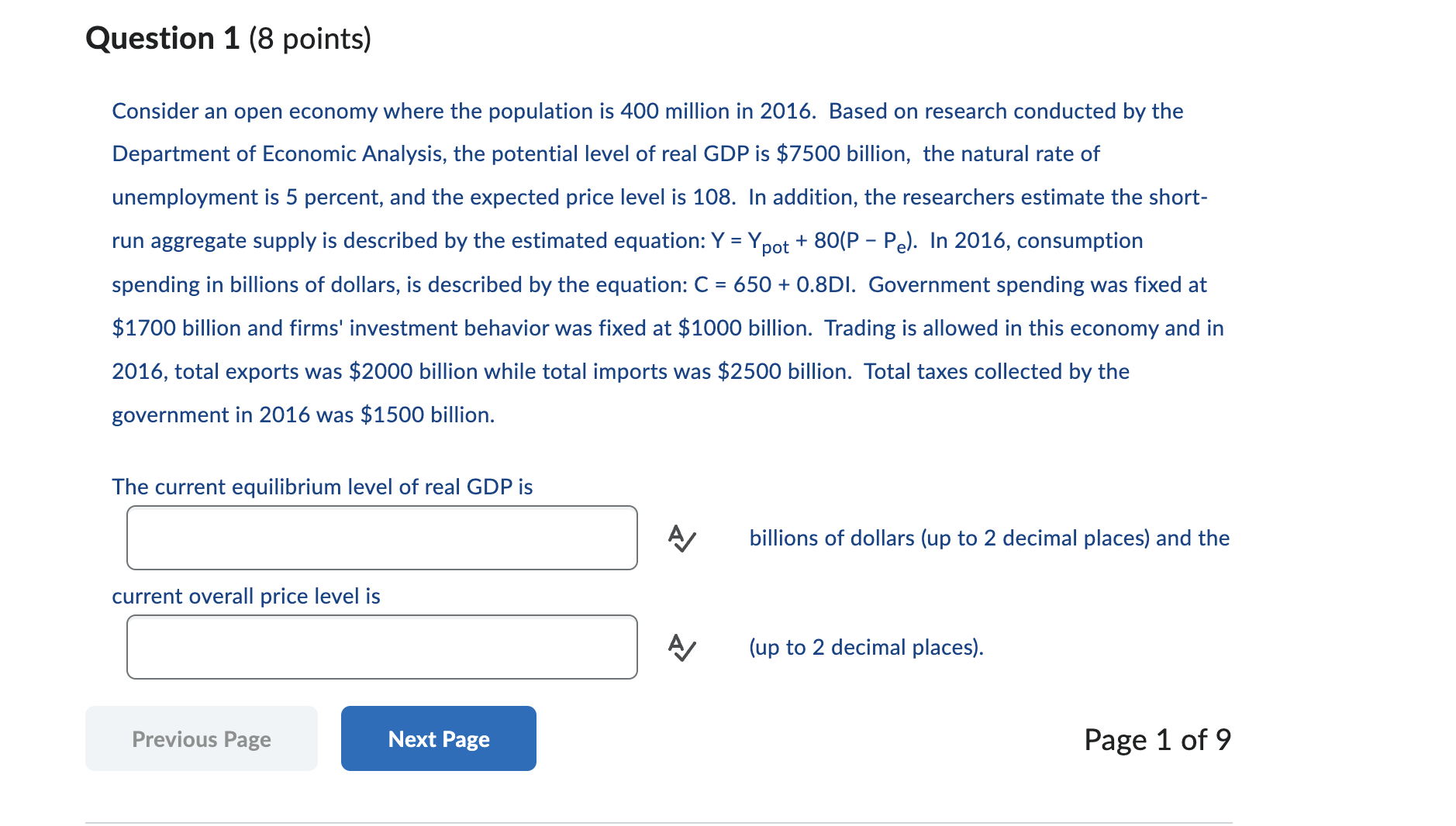Click into the overall price level answer box
Viewport: 1456px width, 826px height.
click(x=381, y=646)
